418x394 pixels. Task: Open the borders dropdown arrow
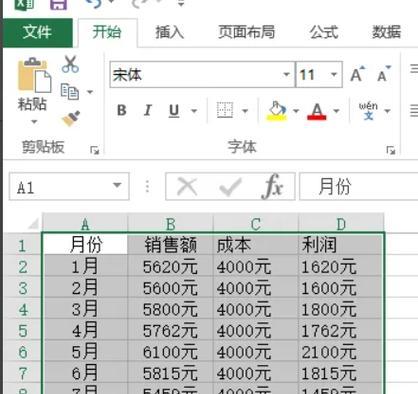[245, 111]
